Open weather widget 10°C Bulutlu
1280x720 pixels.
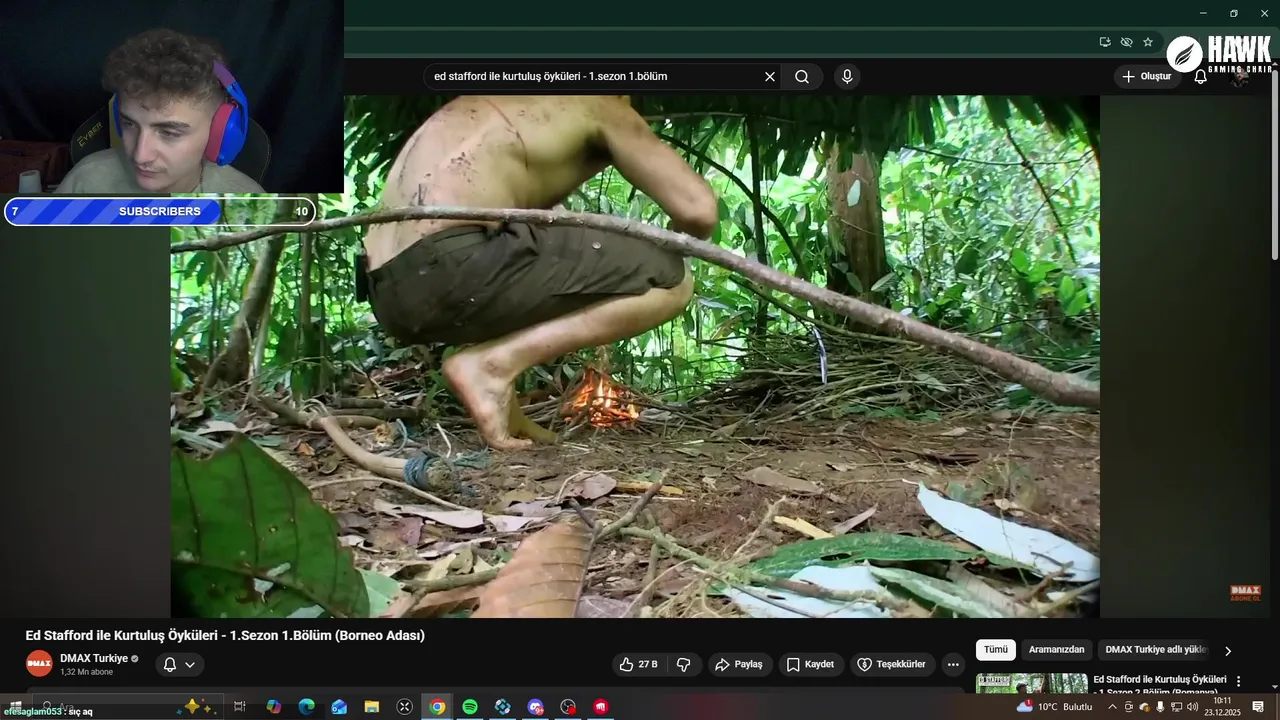pos(1055,707)
